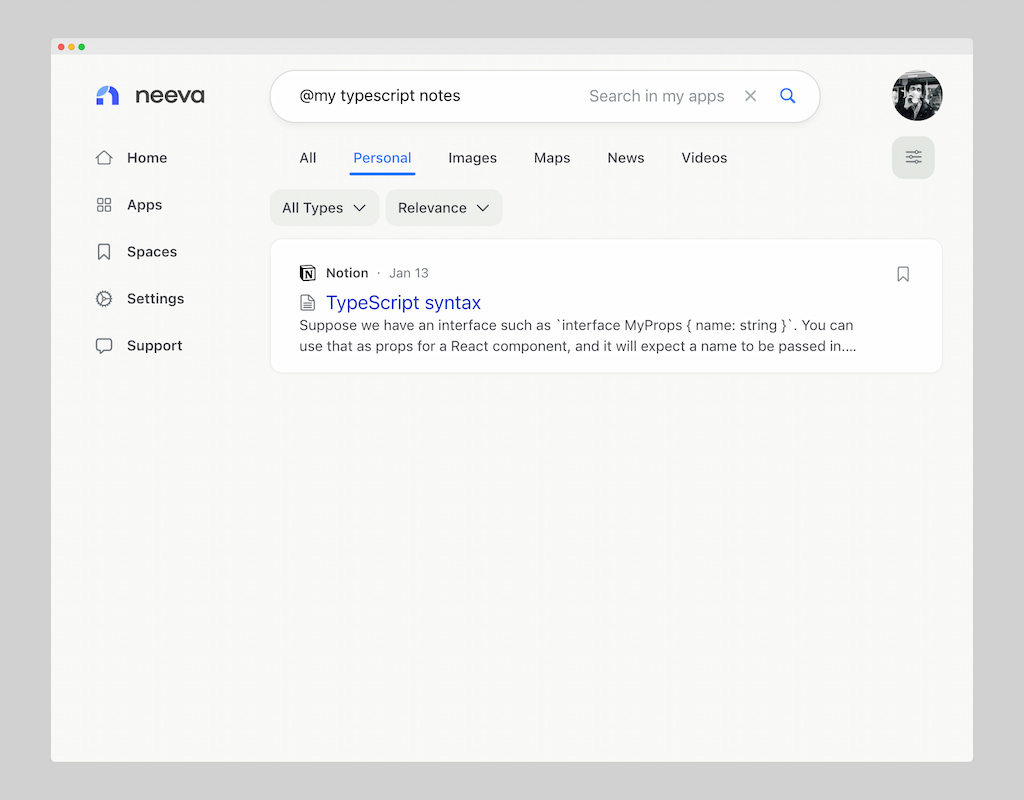Switch to the Images tab
The image size is (1024, 800).
pyautogui.click(x=472, y=158)
